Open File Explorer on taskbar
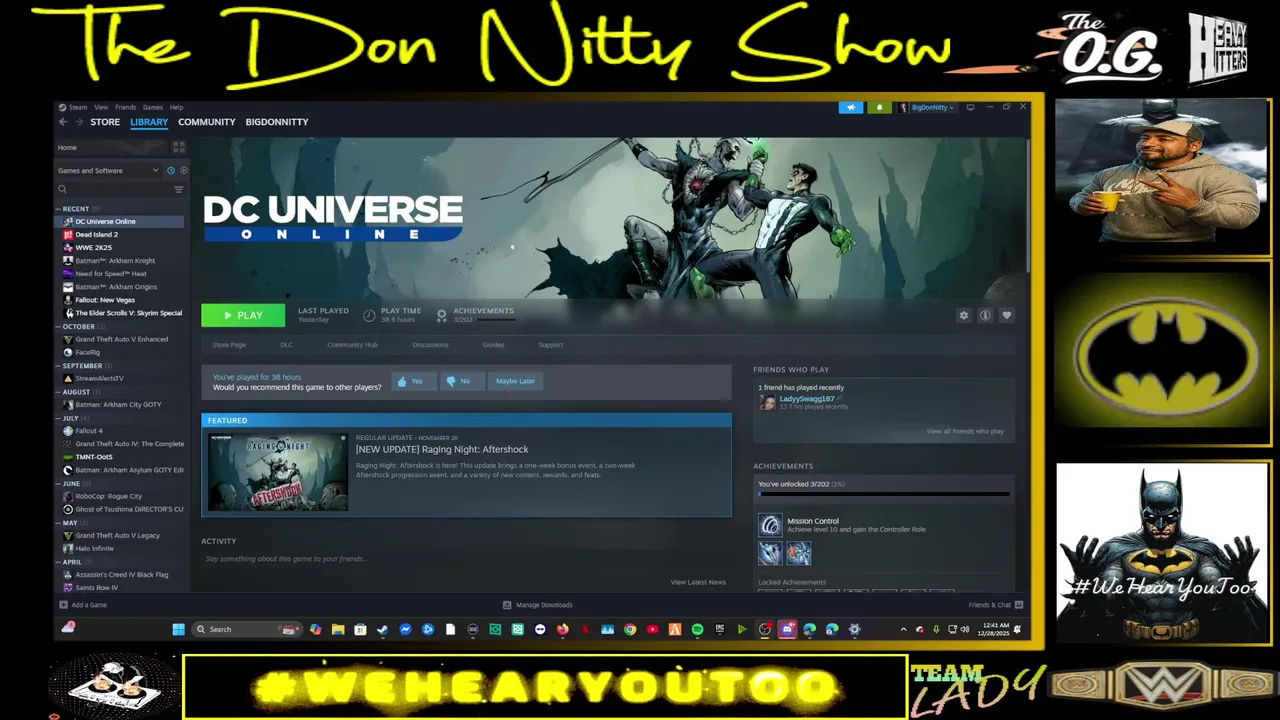Viewport: 1280px width, 720px height. tap(338, 629)
